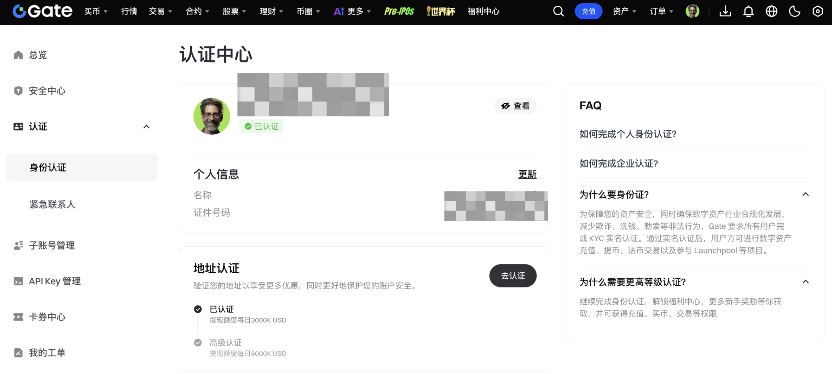
Task: Click the large profile avatar photo
Action: (212, 116)
